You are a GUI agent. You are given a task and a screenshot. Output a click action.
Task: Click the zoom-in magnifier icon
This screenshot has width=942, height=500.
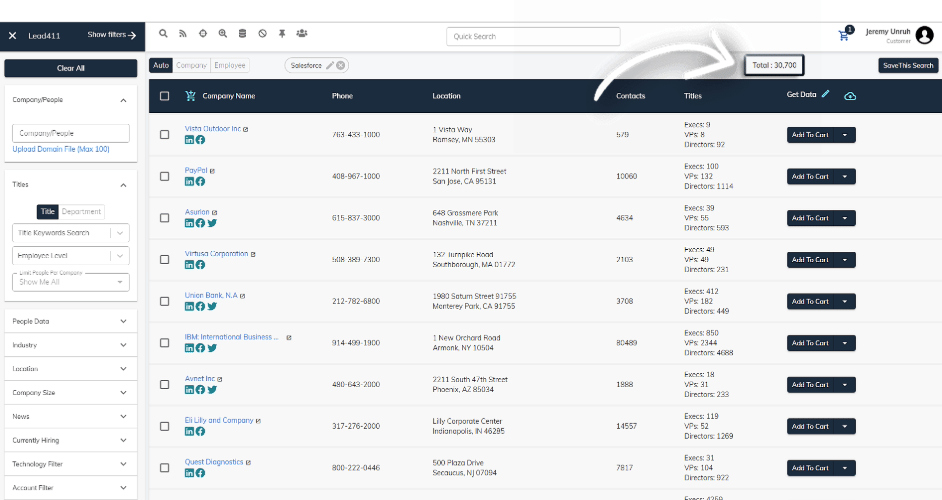222,34
